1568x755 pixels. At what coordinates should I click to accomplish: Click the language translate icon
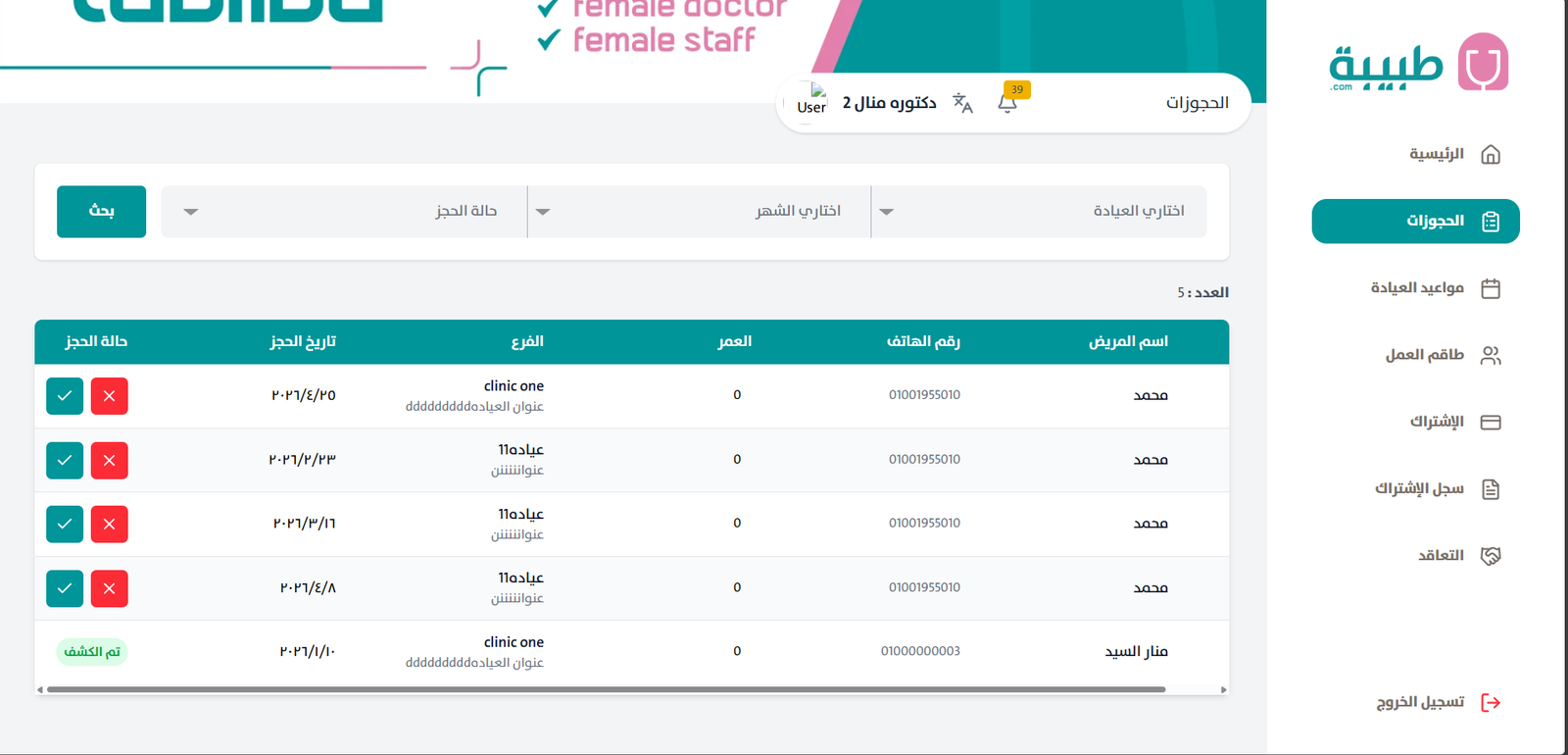coord(962,103)
